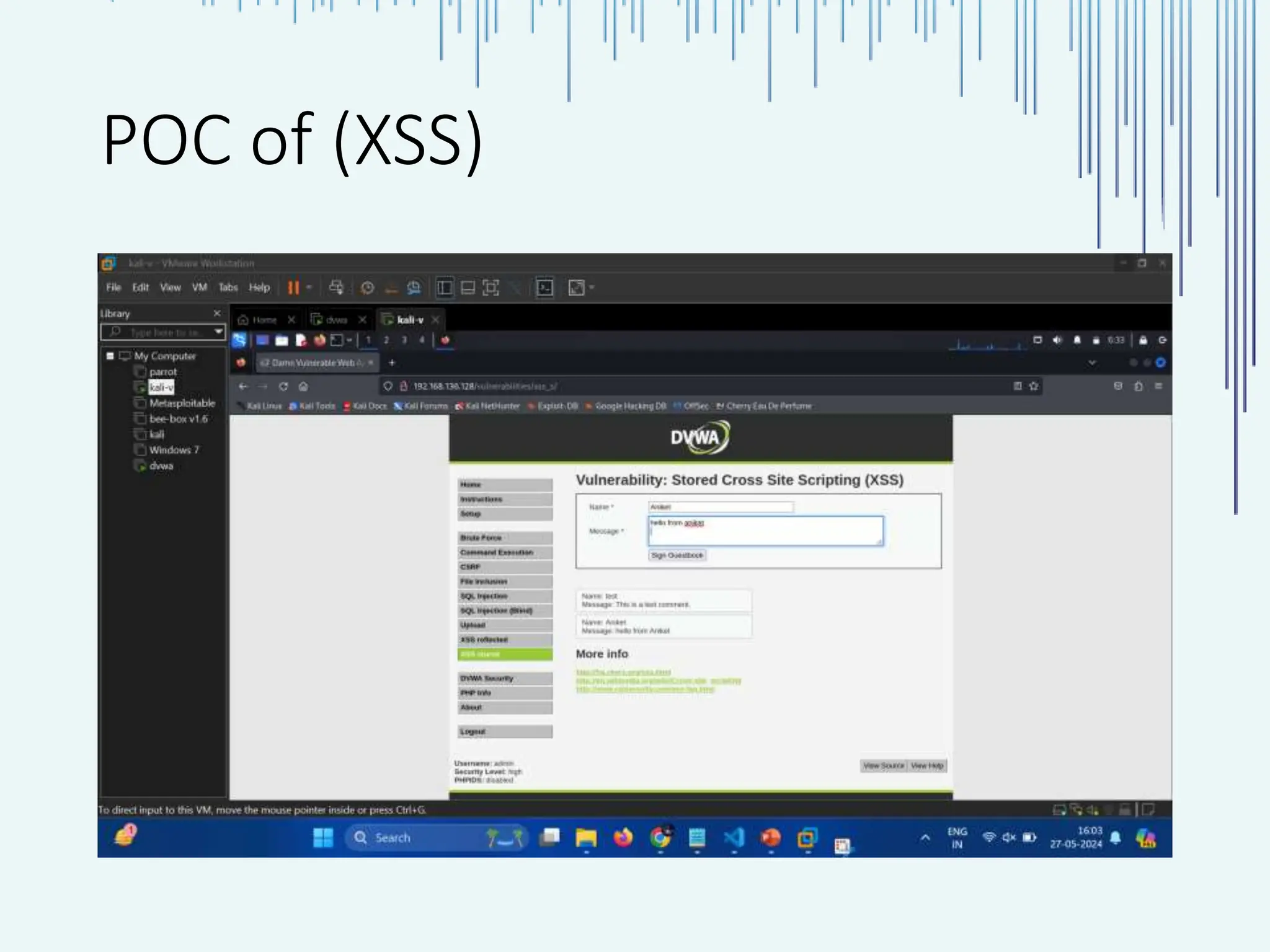Viewport: 1270px width, 952px height.
Task: Open the terminal launcher dropdown arrow
Action: 349,340
